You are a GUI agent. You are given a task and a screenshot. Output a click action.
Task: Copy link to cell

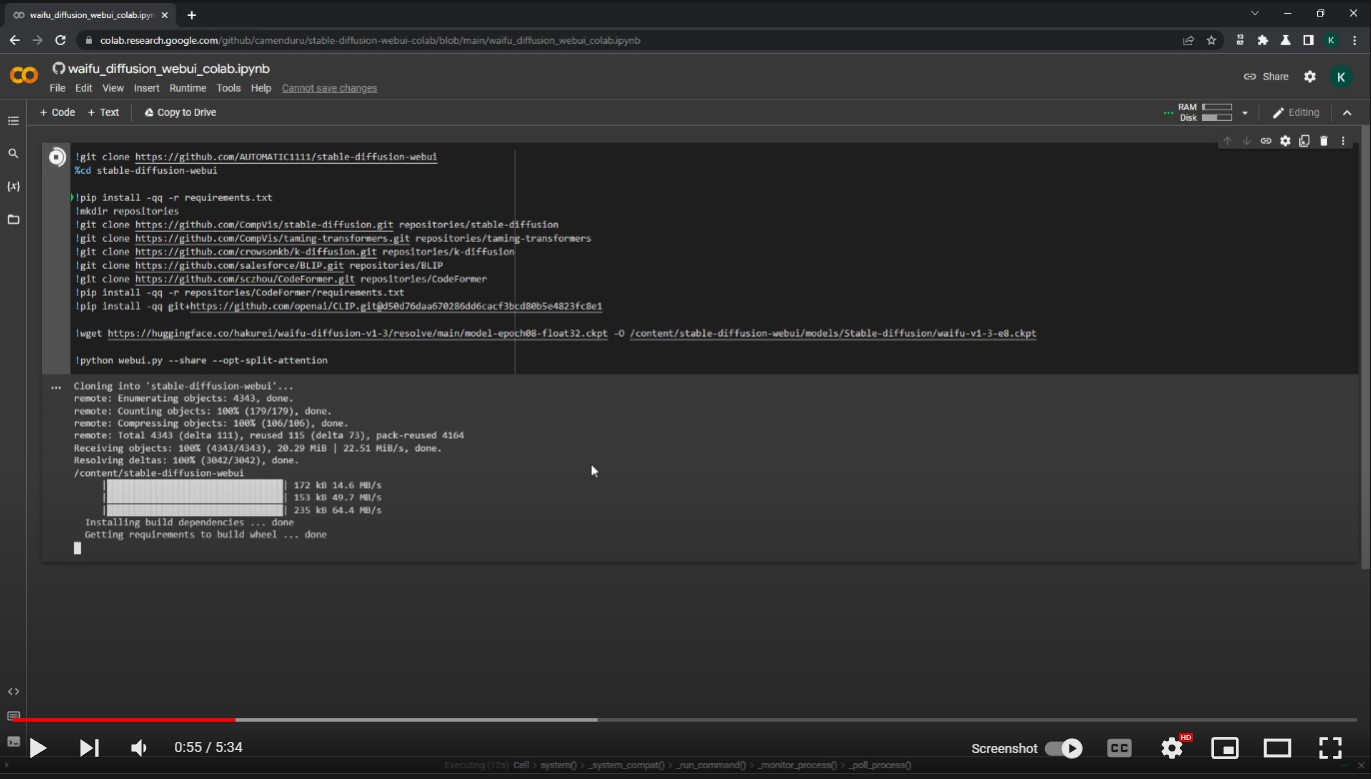(1266, 141)
